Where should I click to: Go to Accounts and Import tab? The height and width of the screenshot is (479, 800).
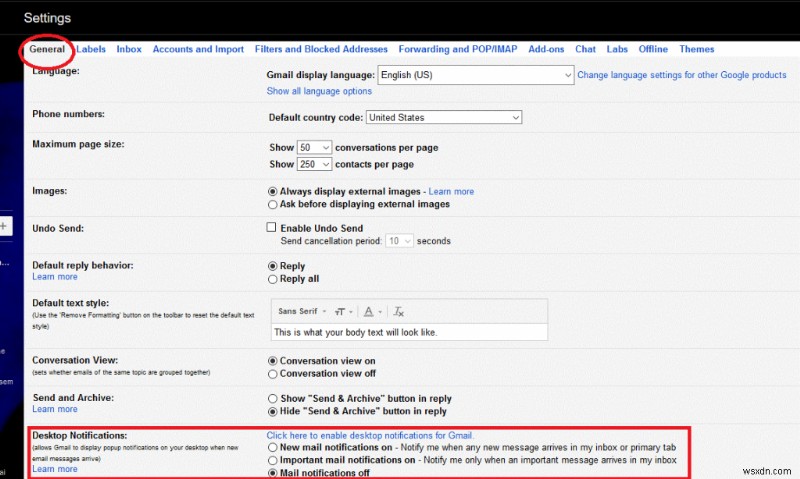coord(198,49)
